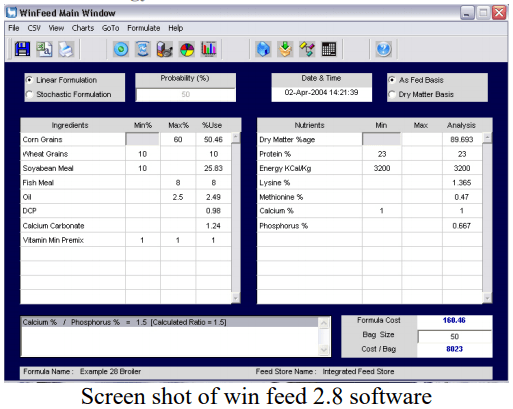This screenshot has height=409, width=513.
Task: Click the feed bag and pan icon
Action: coord(165,49)
